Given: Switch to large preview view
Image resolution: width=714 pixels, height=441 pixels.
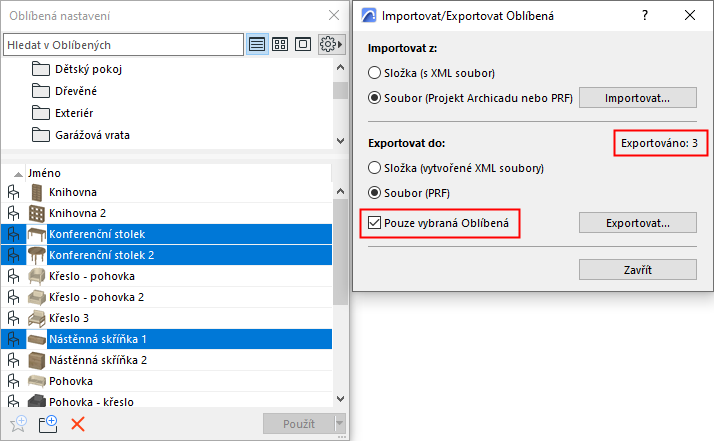Looking at the screenshot, I should pyautogui.click(x=302, y=45).
